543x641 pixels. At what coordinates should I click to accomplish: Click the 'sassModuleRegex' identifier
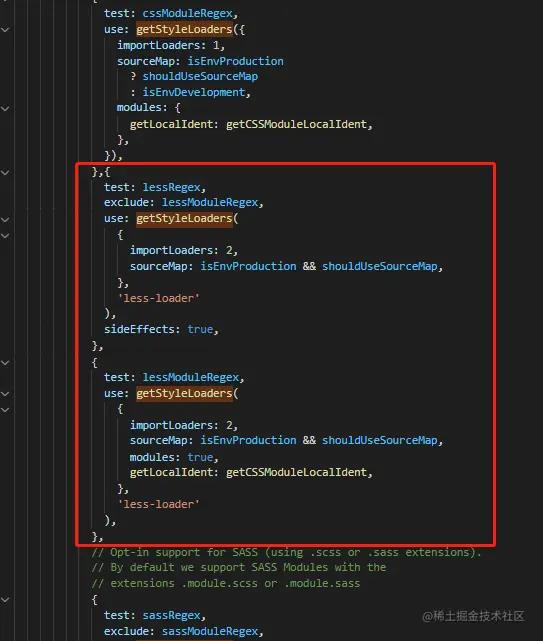[x=210, y=631]
